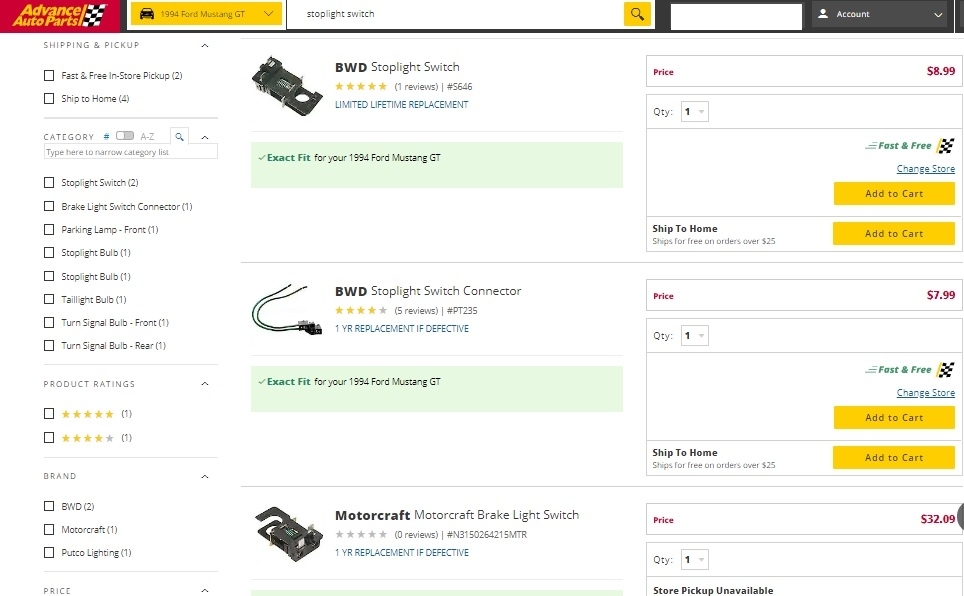Click the category search magnifier icon
The height and width of the screenshot is (596, 964).
click(178, 136)
